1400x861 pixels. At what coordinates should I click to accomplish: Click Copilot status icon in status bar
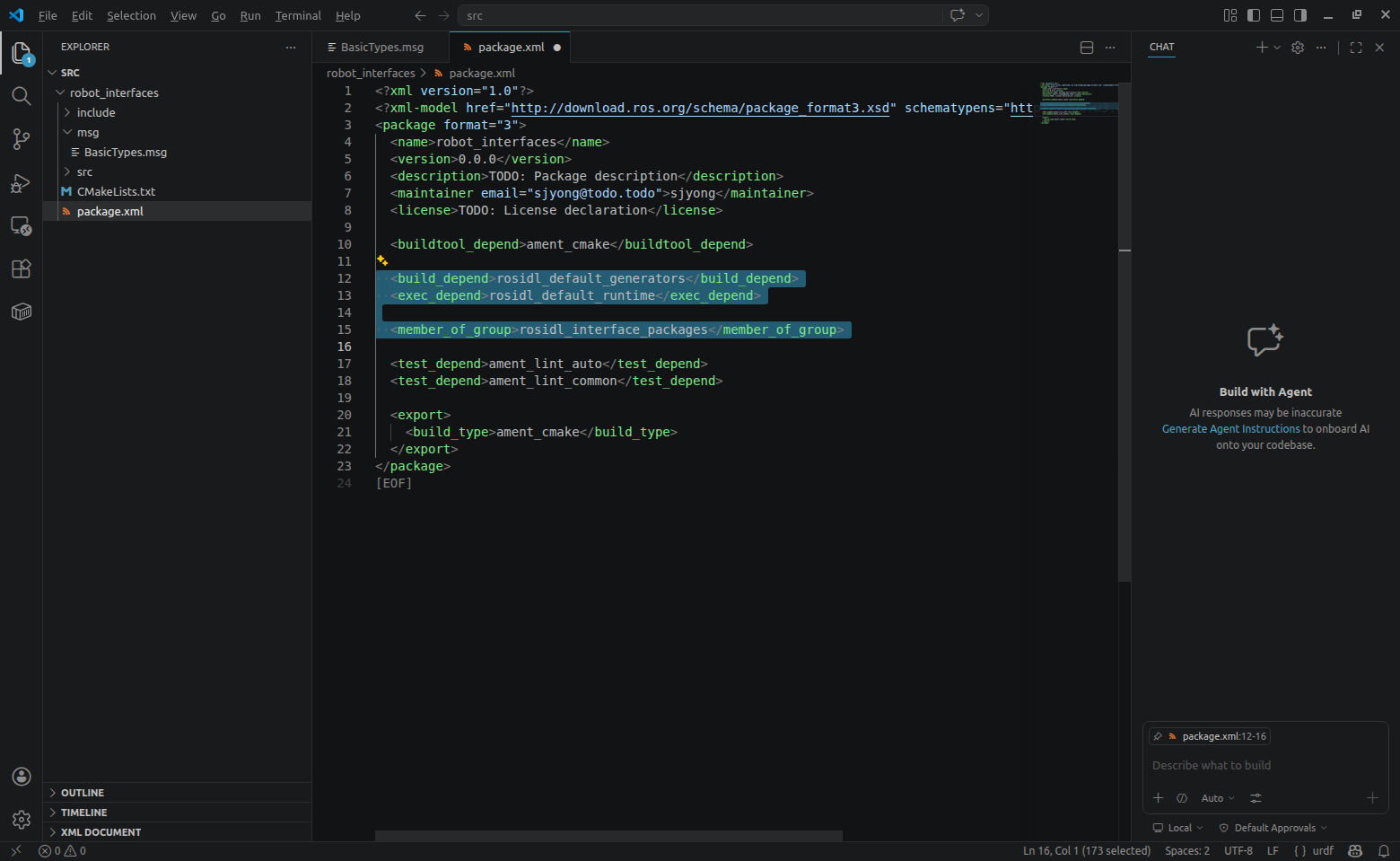pyautogui.click(x=1355, y=851)
